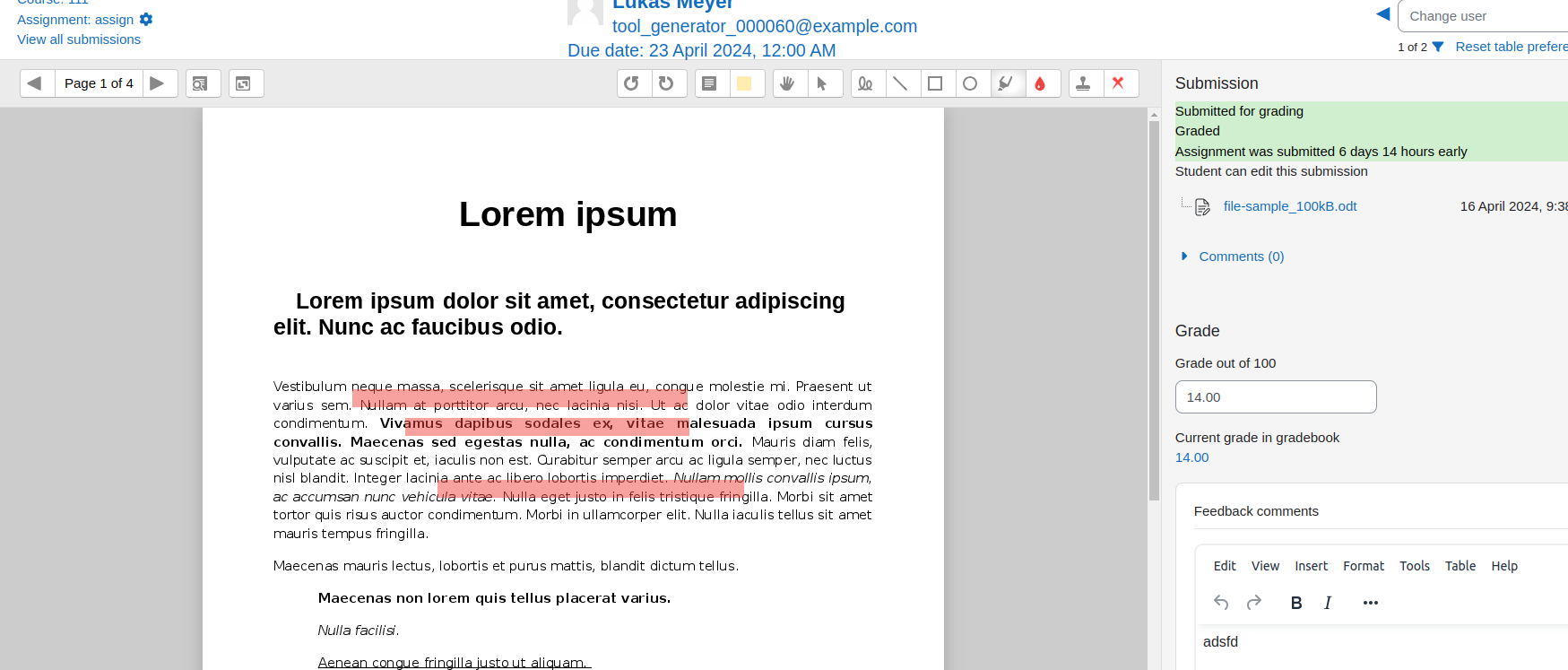The width and height of the screenshot is (1568, 670).
Task: Click View all submissions link
Action: 79,39
